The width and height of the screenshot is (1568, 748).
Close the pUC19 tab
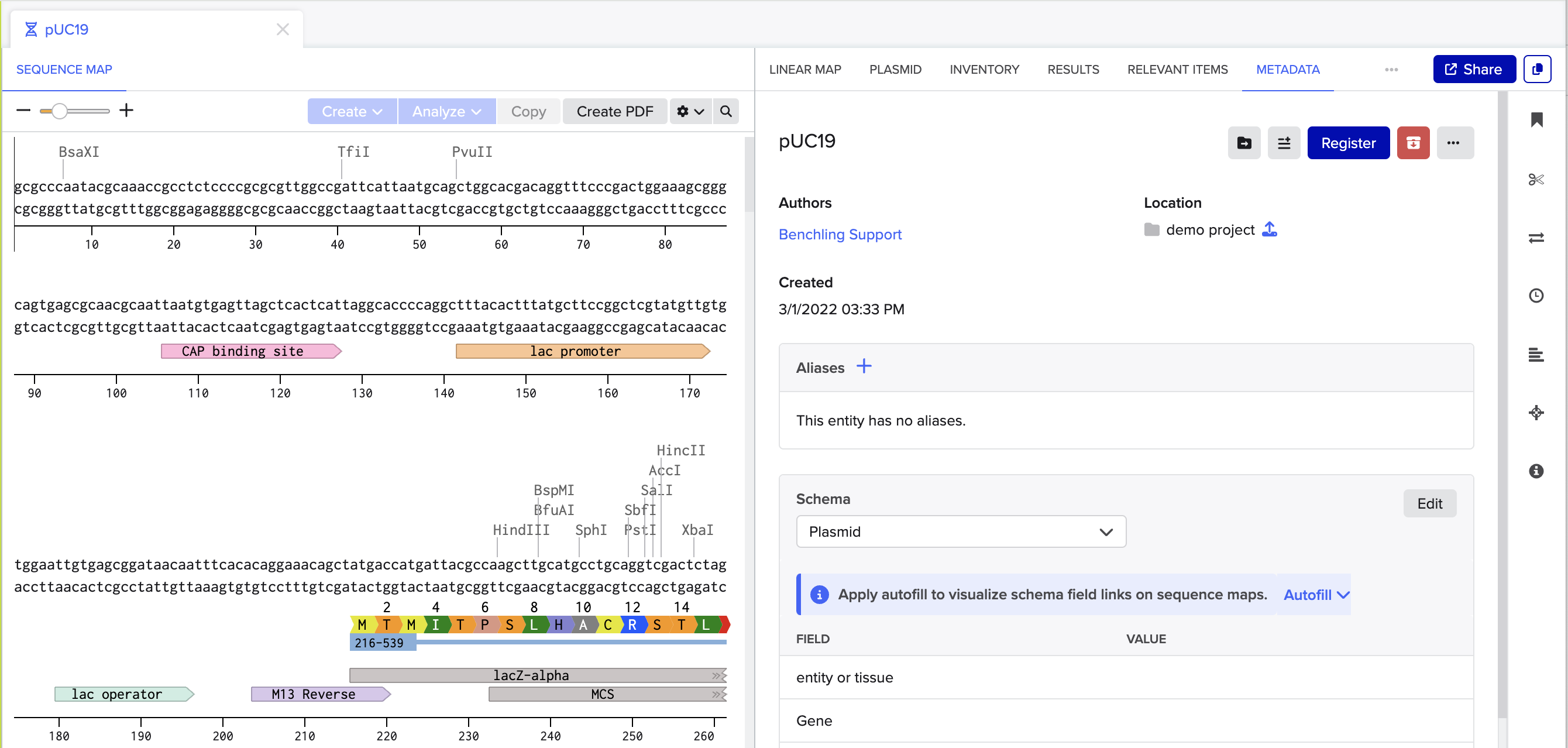click(x=283, y=29)
